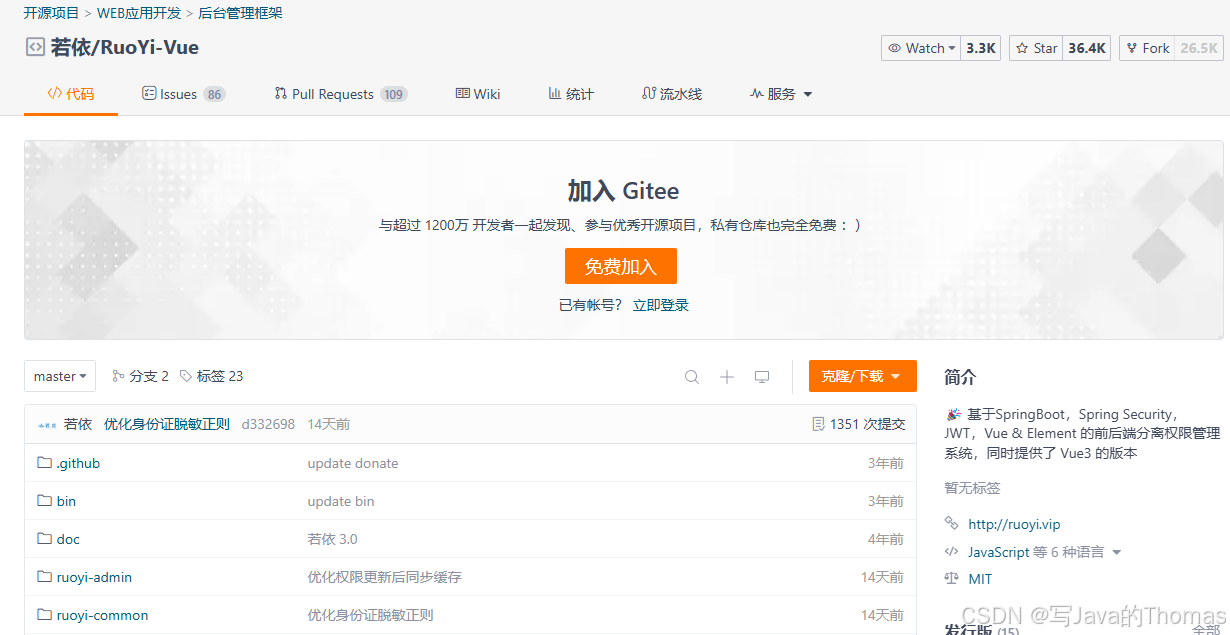The width and height of the screenshot is (1230, 635).
Task: Click the 优化权限更新后同步缓存 commit message
Action: click(385, 577)
